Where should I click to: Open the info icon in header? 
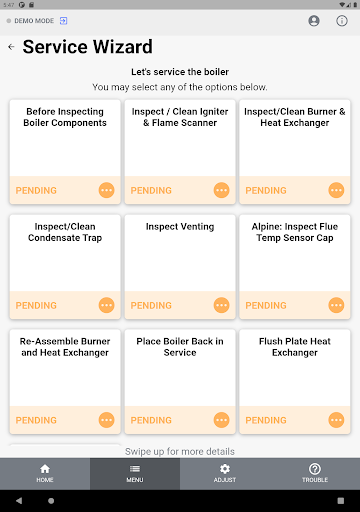click(342, 21)
